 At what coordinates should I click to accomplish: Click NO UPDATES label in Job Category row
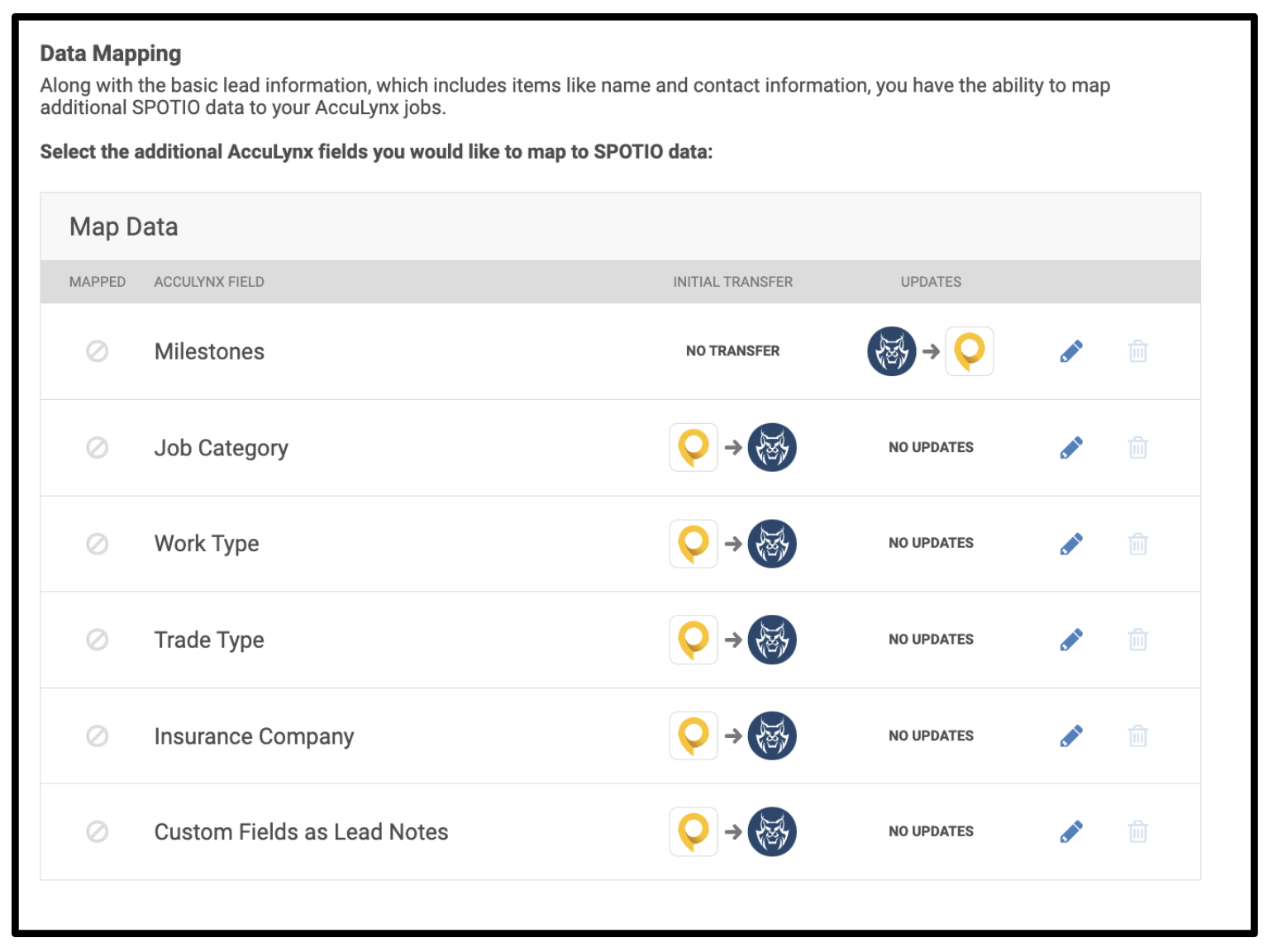click(931, 447)
